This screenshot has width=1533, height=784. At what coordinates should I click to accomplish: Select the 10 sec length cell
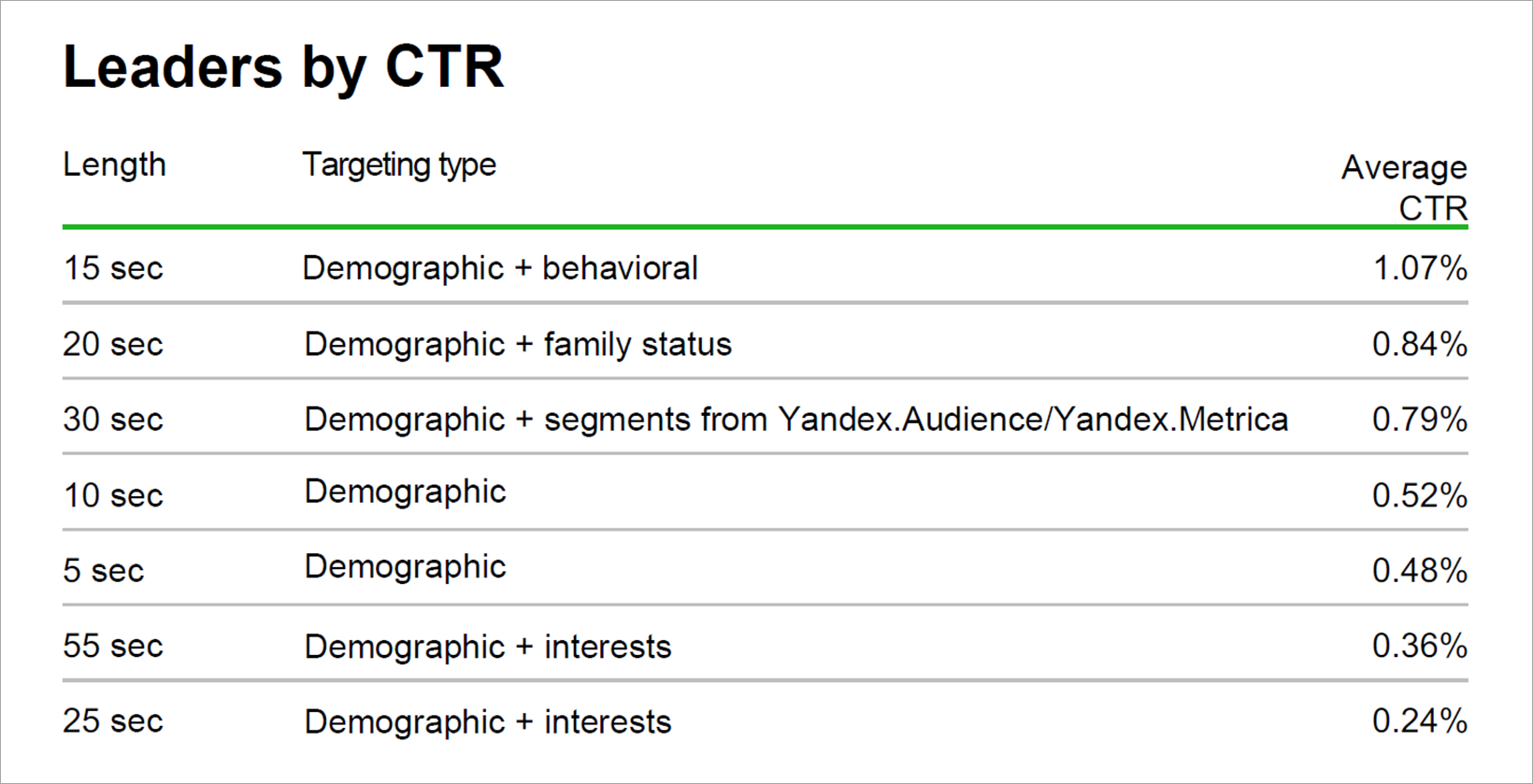pyautogui.click(x=113, y=495)
